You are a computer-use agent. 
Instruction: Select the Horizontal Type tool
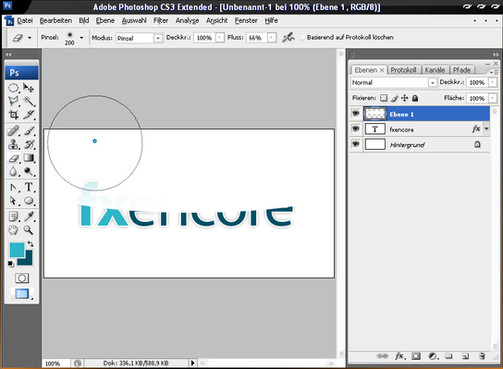coord(29,187)
